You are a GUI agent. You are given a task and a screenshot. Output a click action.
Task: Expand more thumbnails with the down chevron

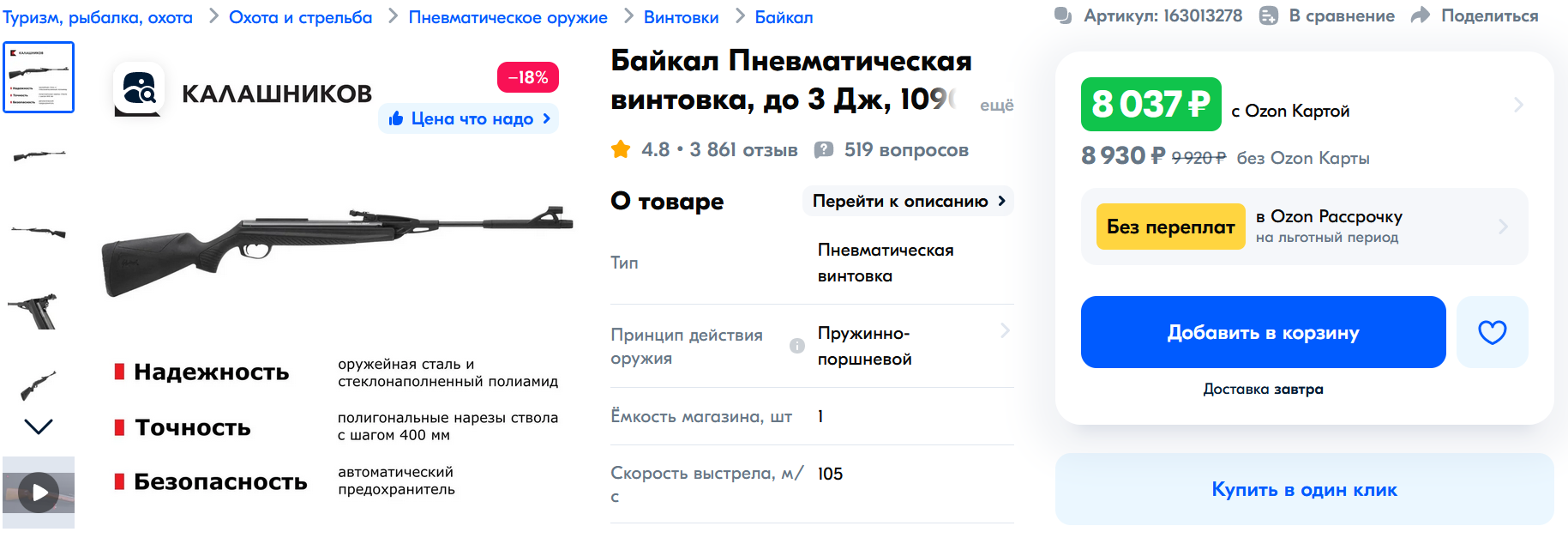point(39,426)
